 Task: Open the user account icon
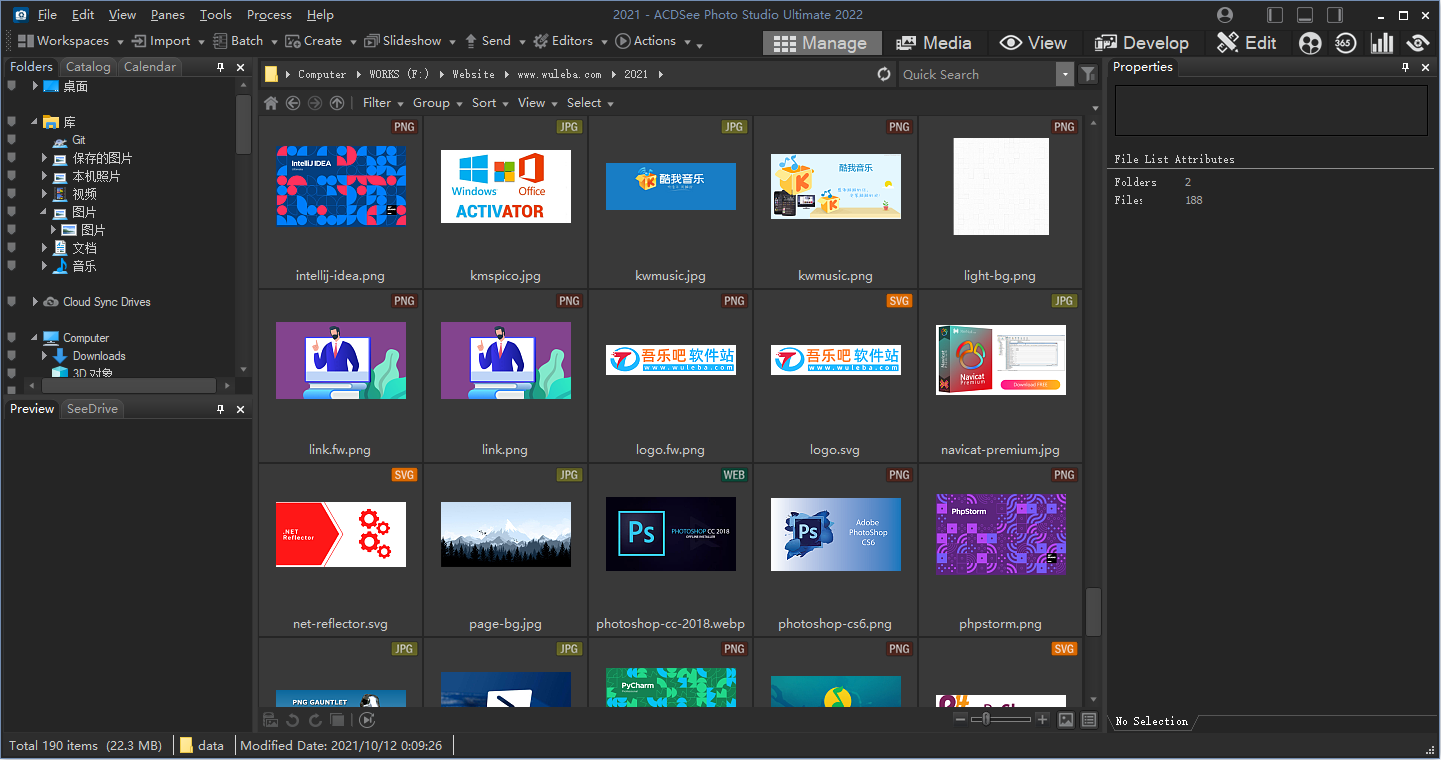pyautogui.click(x=1225, y=15)
